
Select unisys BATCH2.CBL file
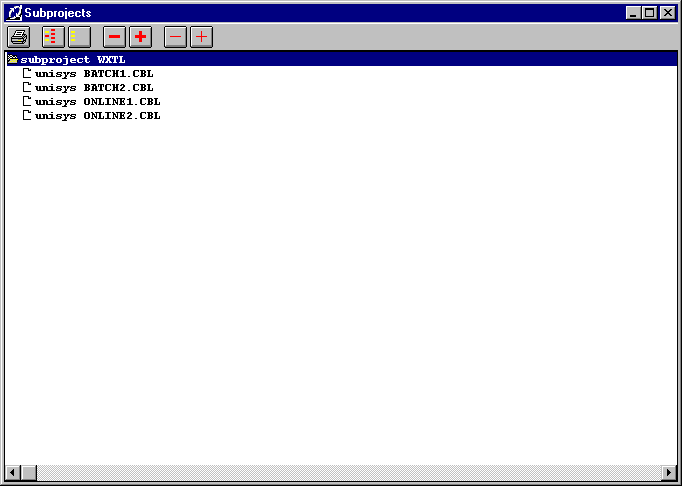click(x=94, y=87)
